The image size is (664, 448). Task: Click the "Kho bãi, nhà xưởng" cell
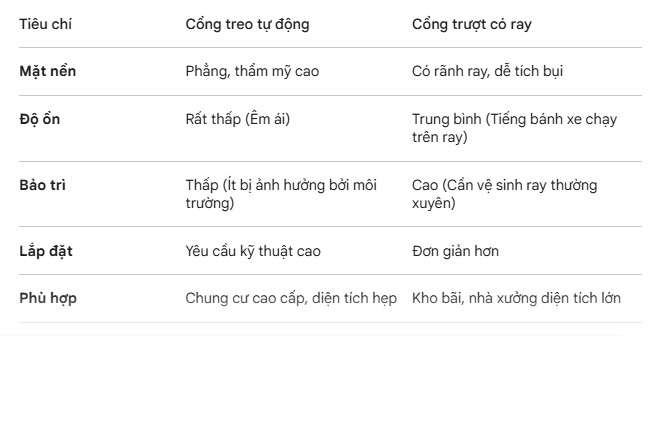tap(516, 299)
